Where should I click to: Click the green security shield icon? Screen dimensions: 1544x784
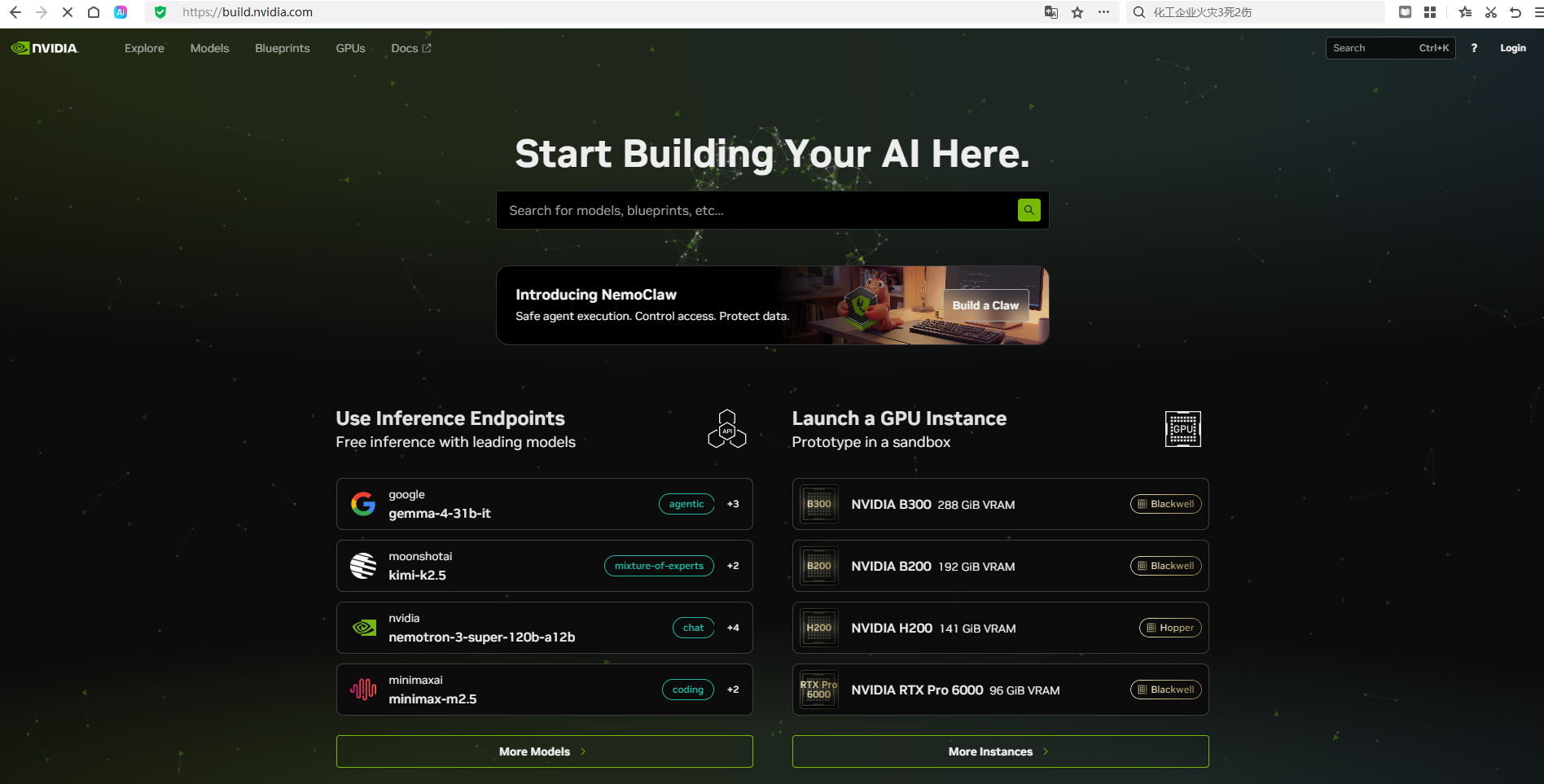click(160, 12)
